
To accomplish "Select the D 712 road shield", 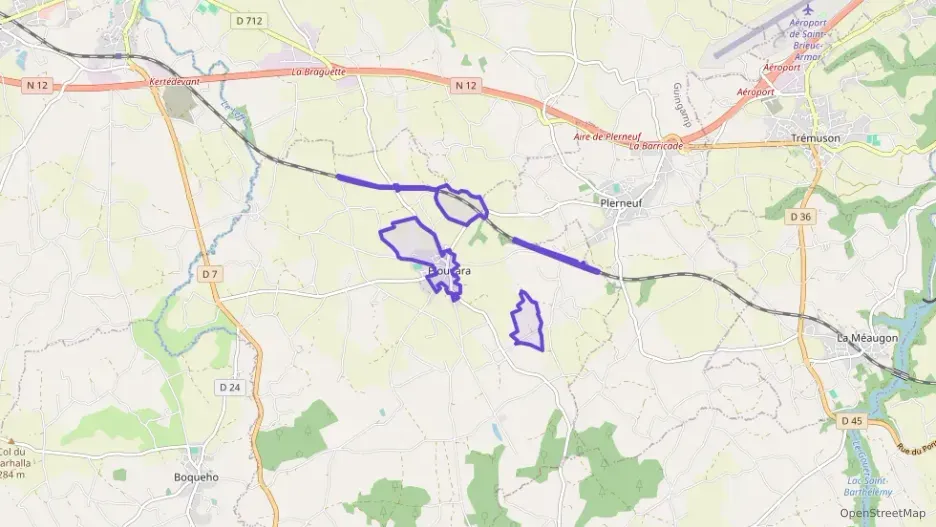I will coord(249,21).
